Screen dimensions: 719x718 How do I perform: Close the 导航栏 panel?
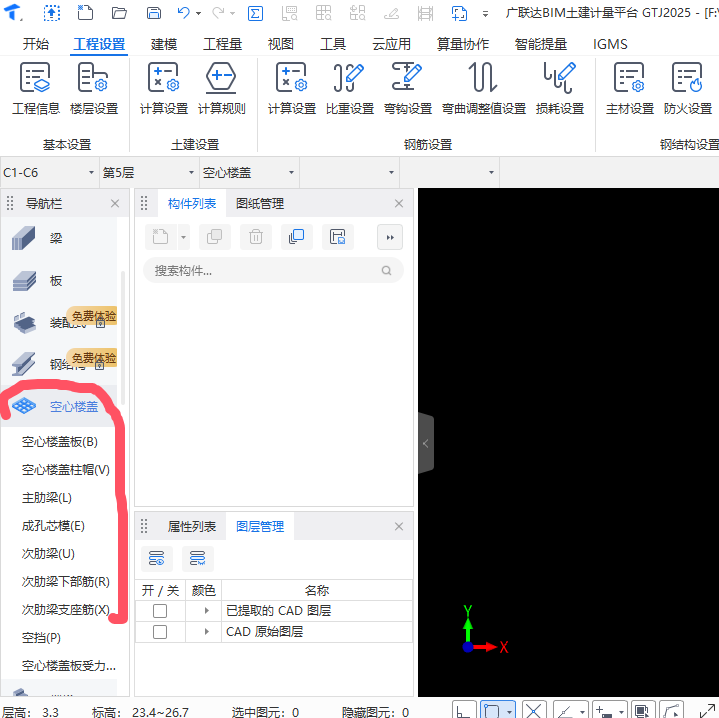pos(115,204)
